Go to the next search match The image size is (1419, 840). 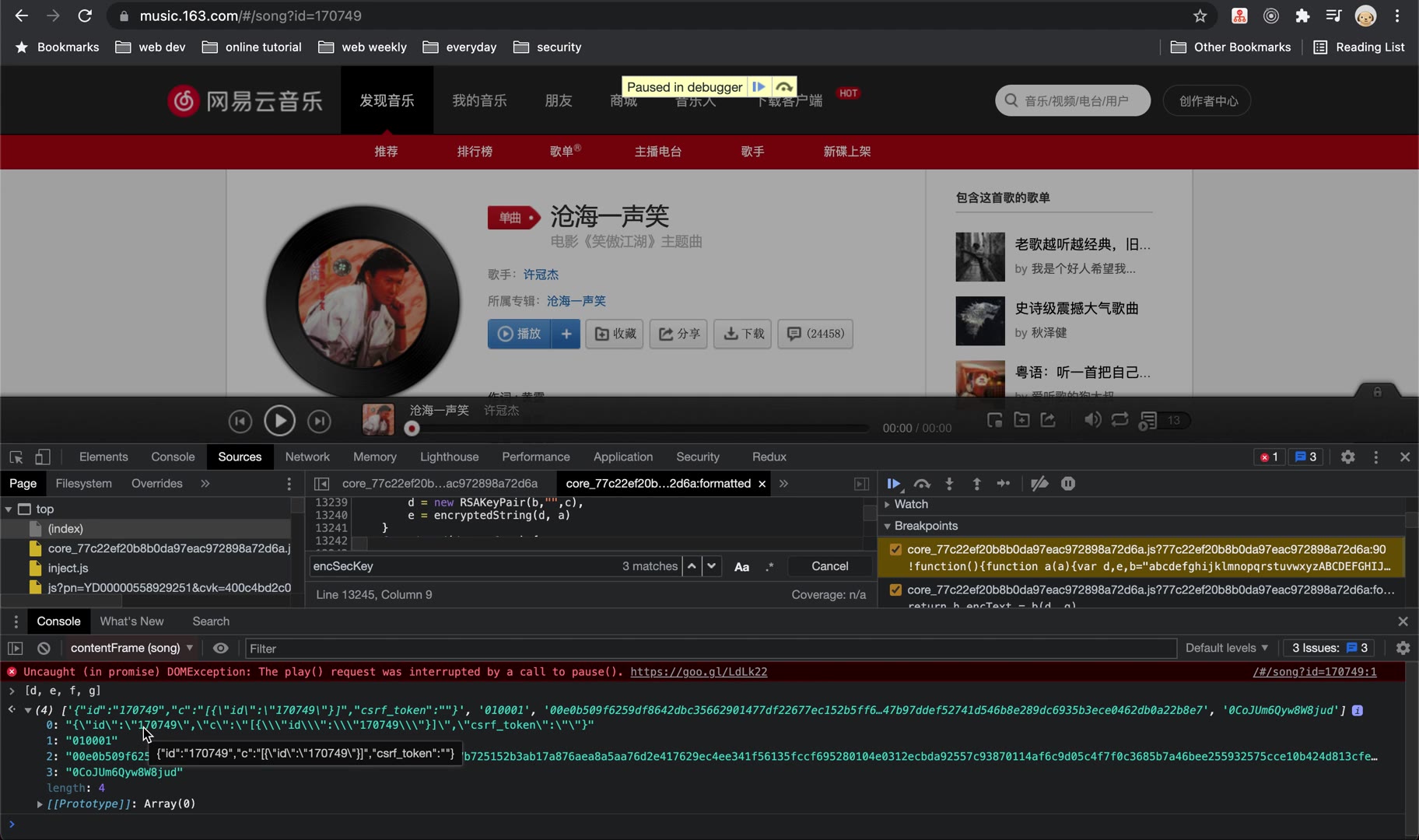(x=711, y=567)
